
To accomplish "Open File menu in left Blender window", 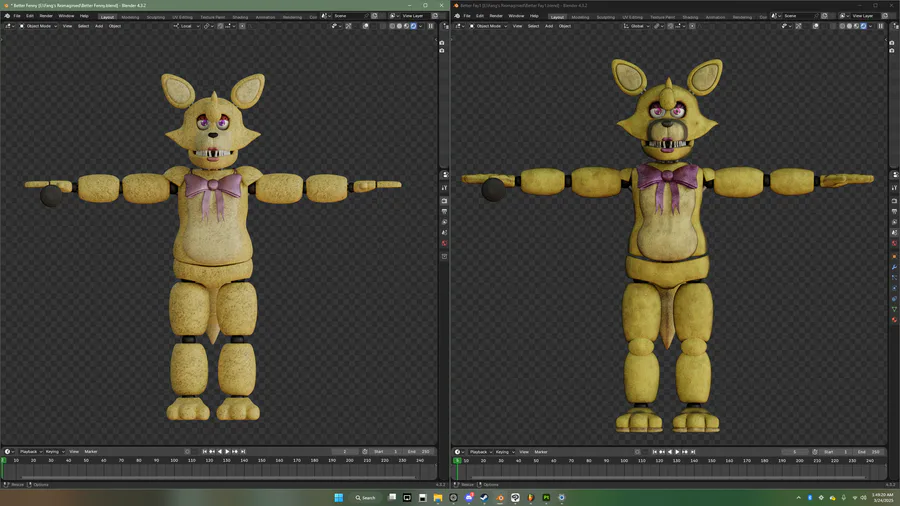I will [x=17, y=16].
